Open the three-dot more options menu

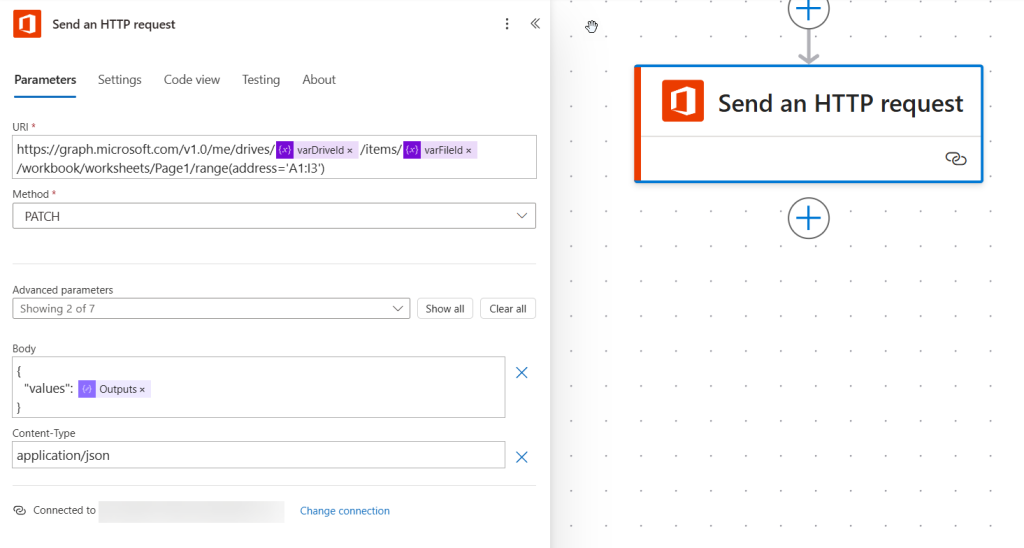507,24
